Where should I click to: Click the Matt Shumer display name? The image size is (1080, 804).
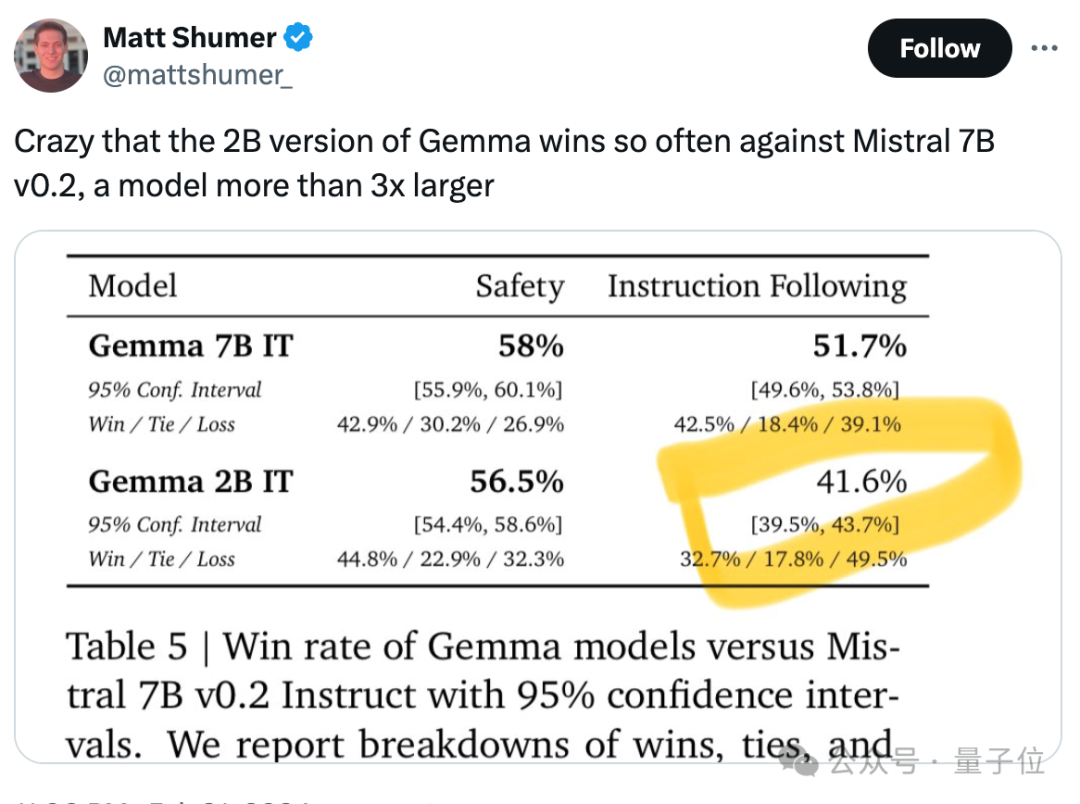tap(189, 38)
